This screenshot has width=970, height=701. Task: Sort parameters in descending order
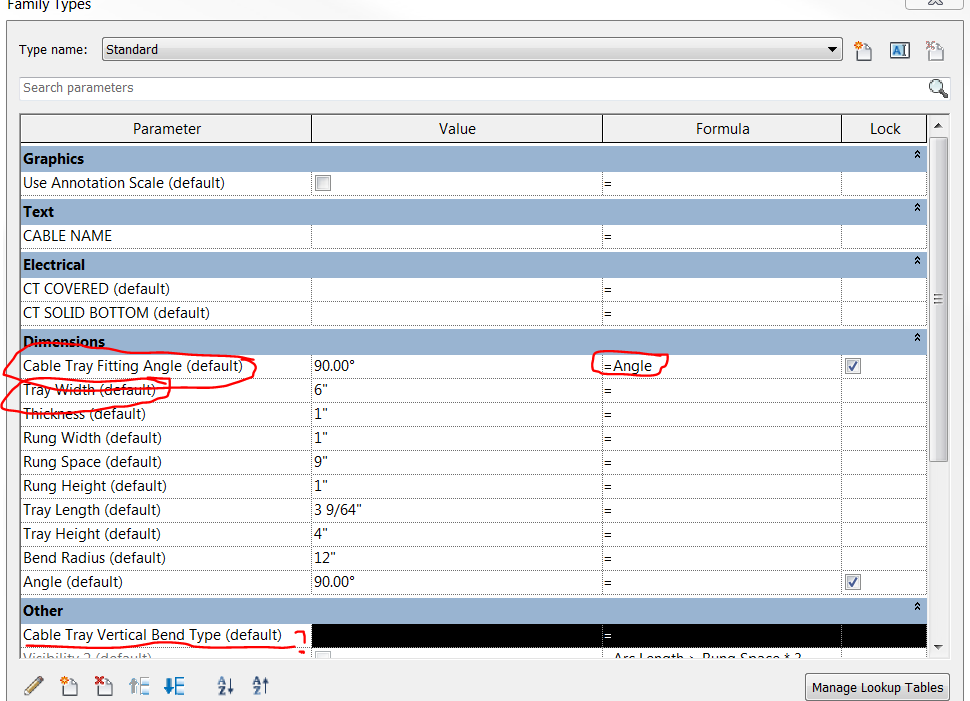click(x=258, y=686)
